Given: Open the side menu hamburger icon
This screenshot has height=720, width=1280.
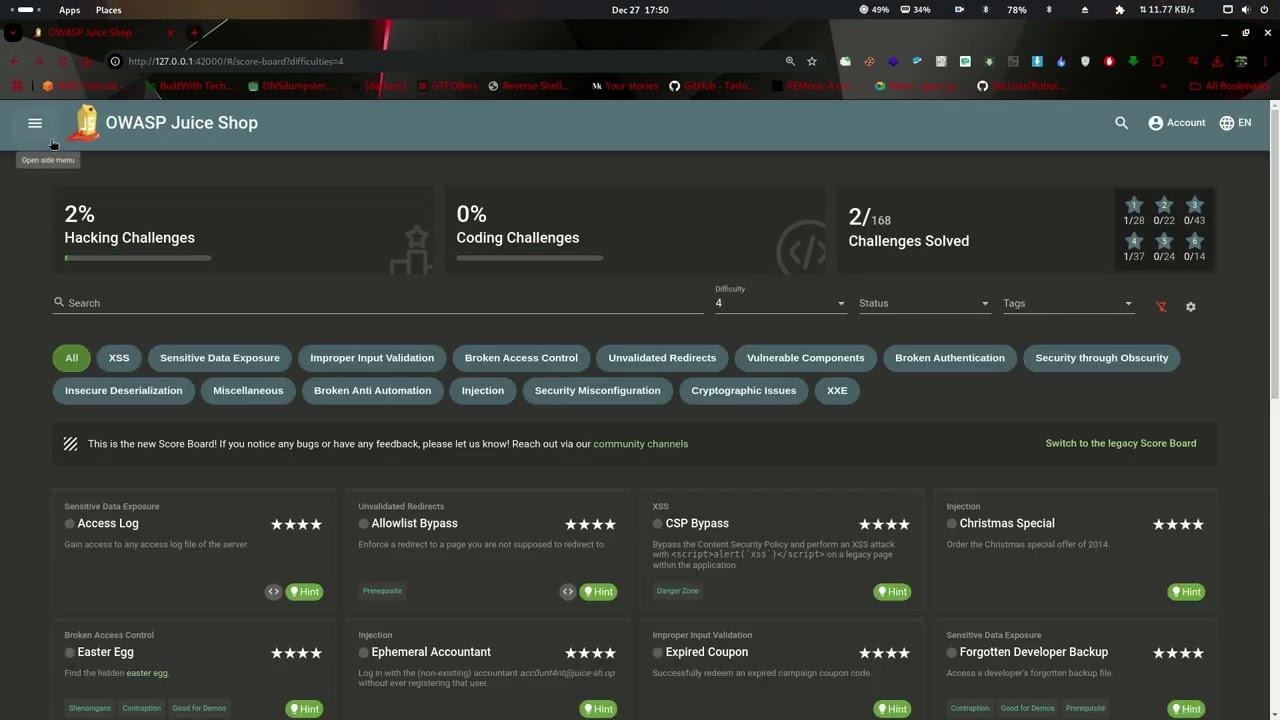Looking at the screenshot, I should [35, 123].
